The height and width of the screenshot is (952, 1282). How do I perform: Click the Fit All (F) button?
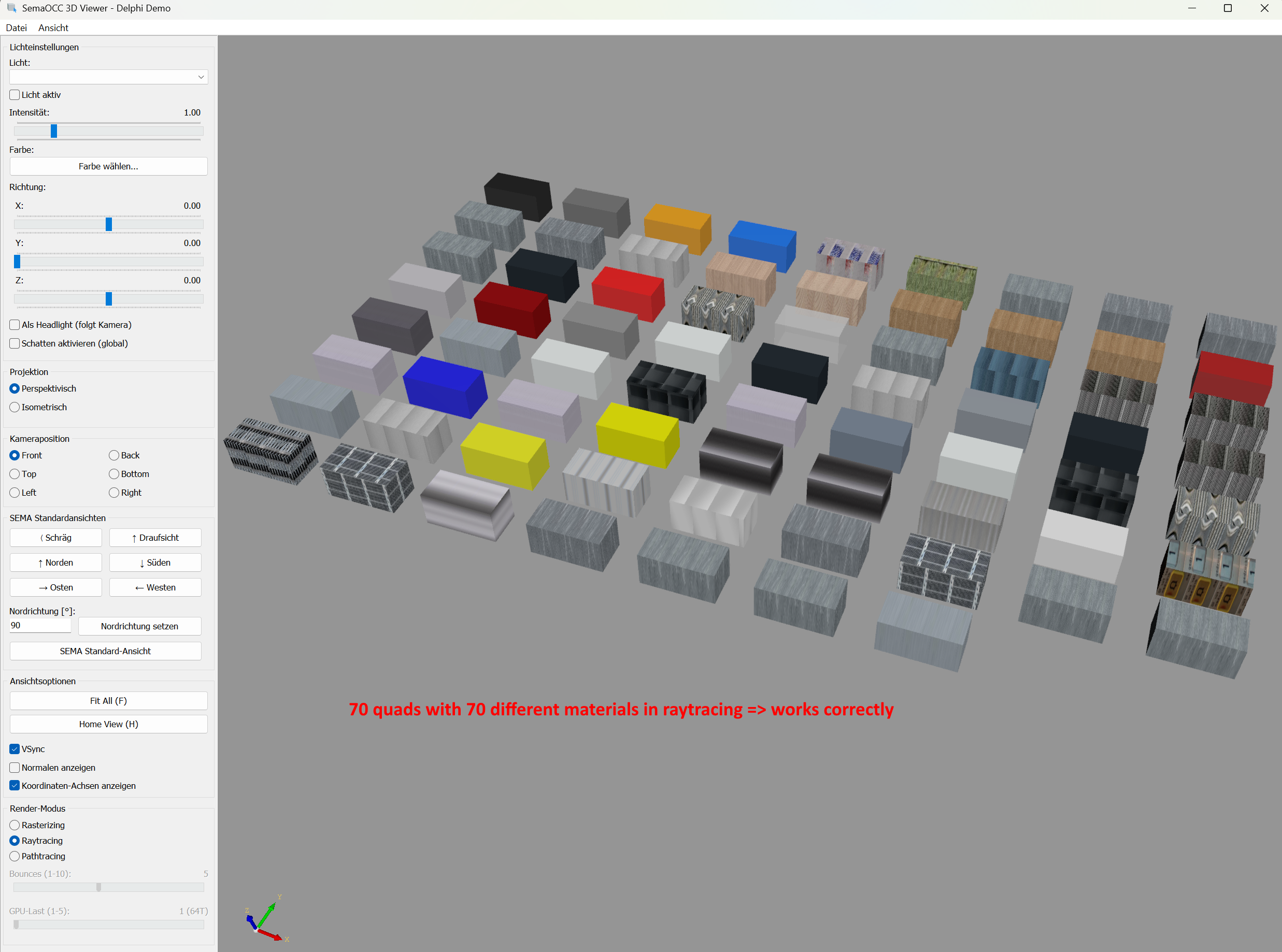click(x=108, y=701)
